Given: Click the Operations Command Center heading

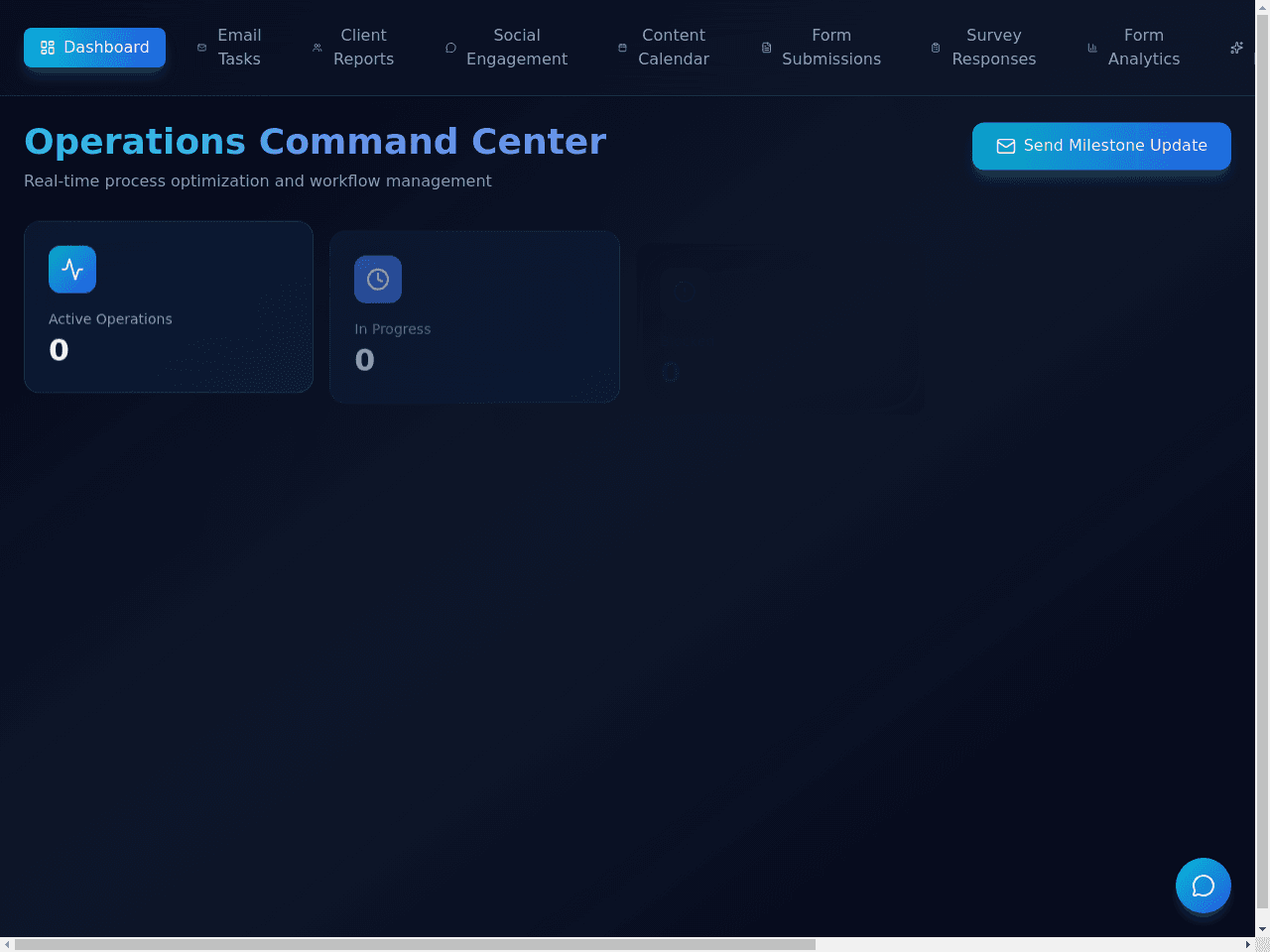Looking at the screenshot, I should coord(315,142).
